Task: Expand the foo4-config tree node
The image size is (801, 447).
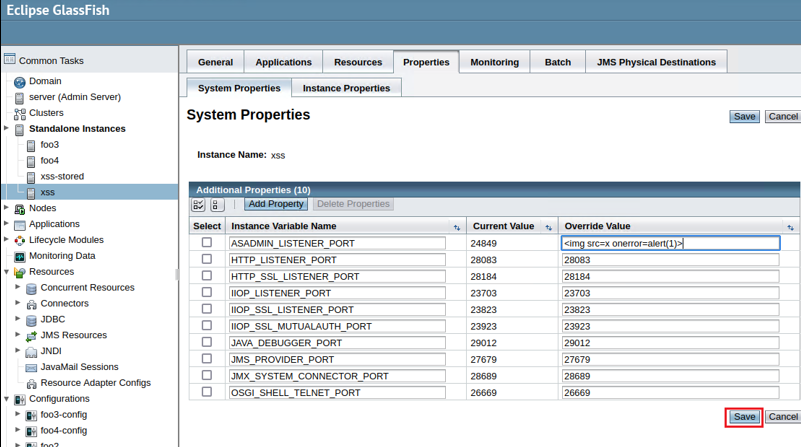Action: (x=18, y=430)
